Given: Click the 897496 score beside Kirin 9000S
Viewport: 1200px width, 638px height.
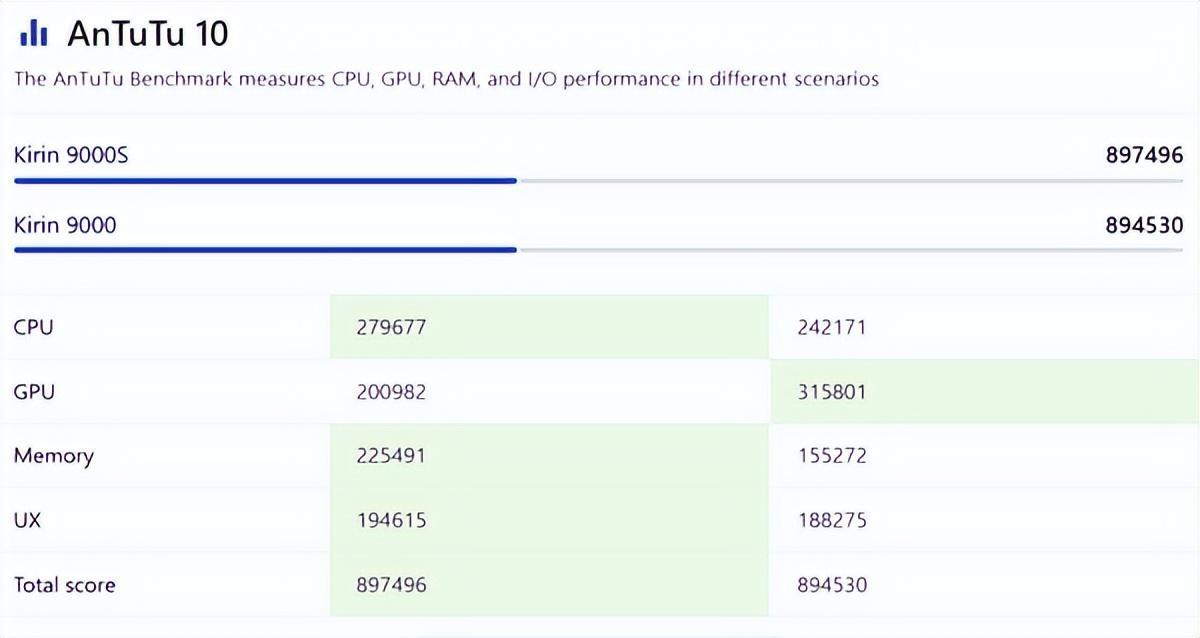Looking at the screenshot, I should (x=1144, y=155).
